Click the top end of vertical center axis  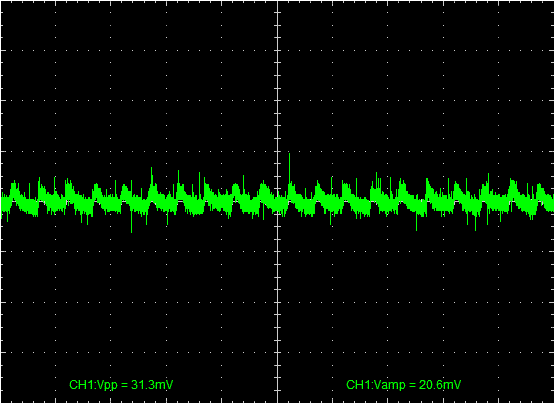pos(278,2)
